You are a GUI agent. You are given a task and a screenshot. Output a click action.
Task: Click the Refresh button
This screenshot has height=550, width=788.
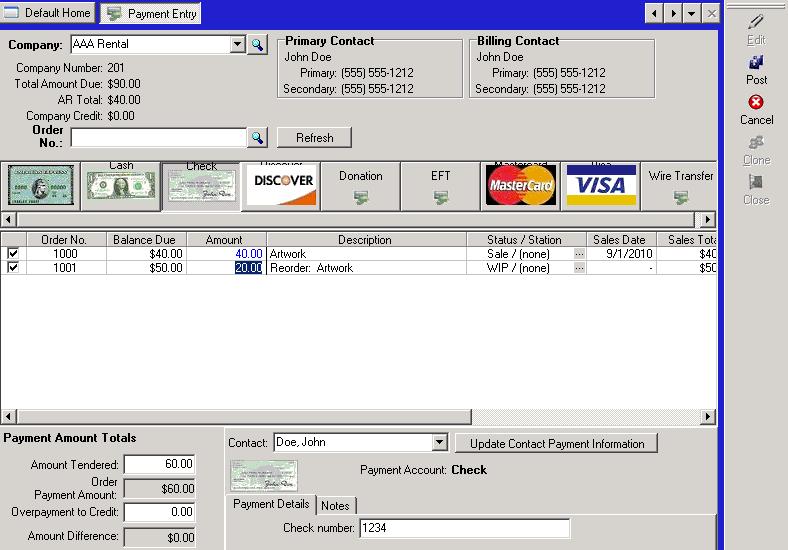(314, 138)
